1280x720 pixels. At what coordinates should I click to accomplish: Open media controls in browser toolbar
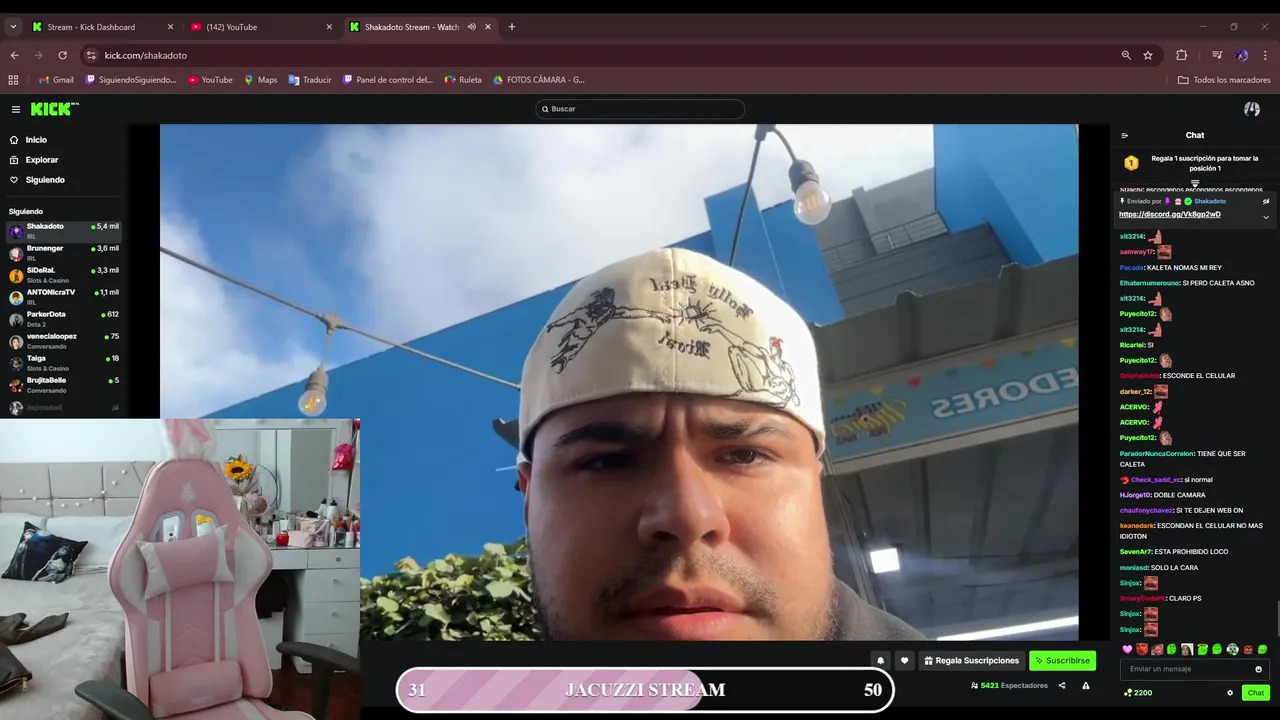click(x=1217, y=55)
